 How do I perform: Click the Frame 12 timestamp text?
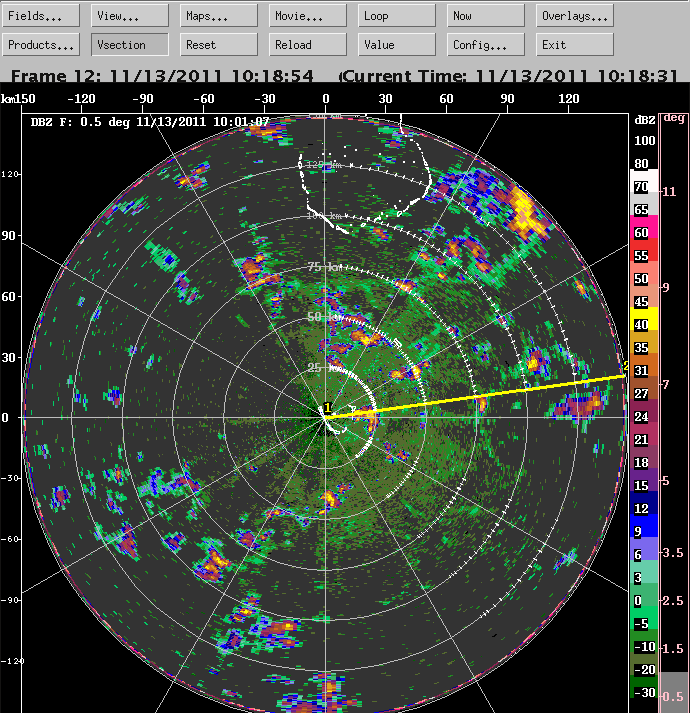162,76
